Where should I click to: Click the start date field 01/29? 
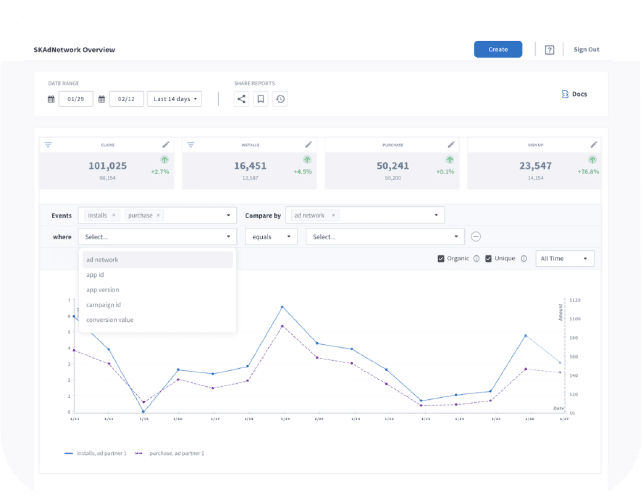pos(75,99)
